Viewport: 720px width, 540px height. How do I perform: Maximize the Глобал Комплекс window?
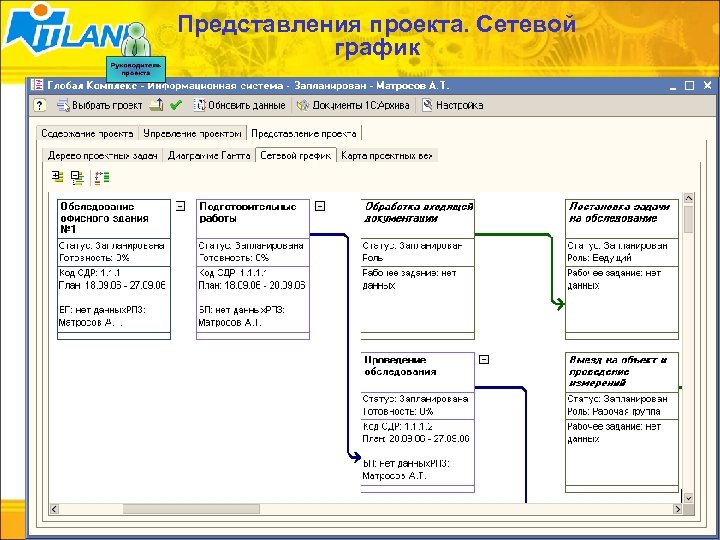pos(689,85)
